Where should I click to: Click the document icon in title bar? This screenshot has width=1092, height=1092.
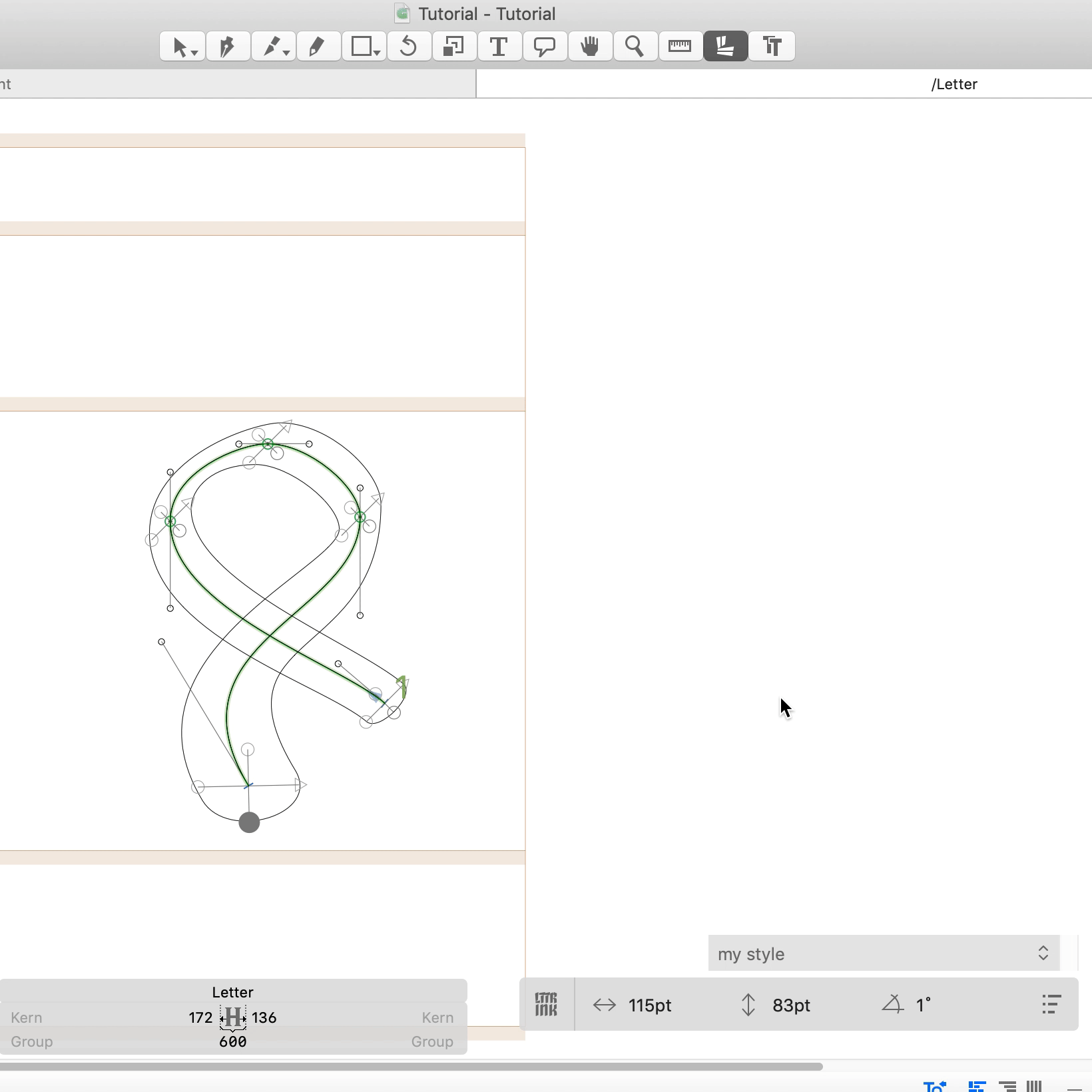tap(402, 13)
